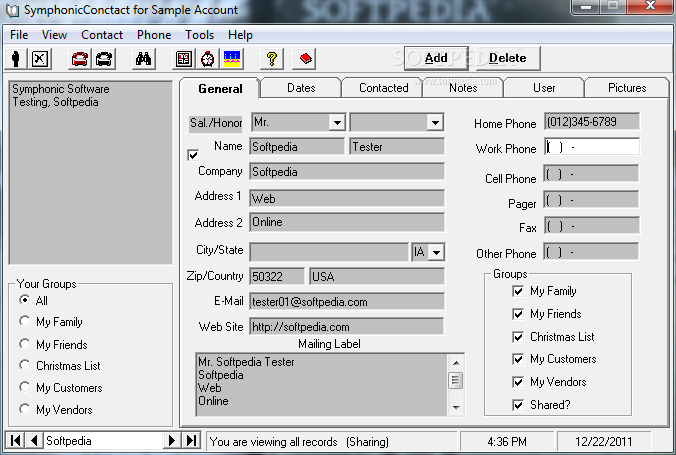Click the Delete button

click(507, 58)
